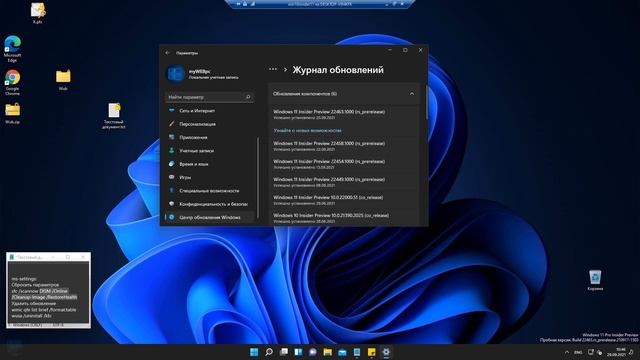
Task: Open taskbar Search magnifier
Action: 269,352
